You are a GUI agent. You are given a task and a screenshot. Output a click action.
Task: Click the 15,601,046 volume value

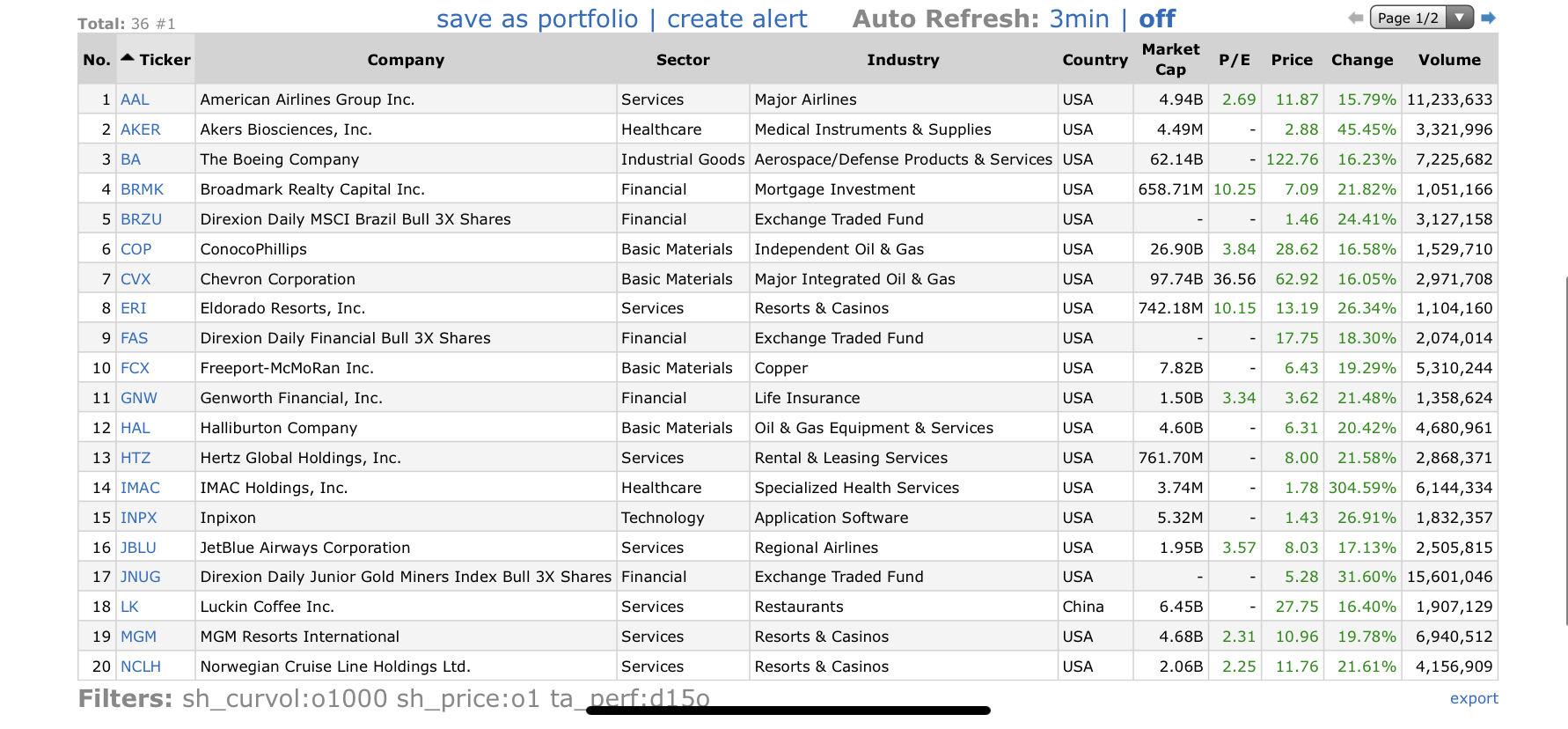tap(1449, 577)
